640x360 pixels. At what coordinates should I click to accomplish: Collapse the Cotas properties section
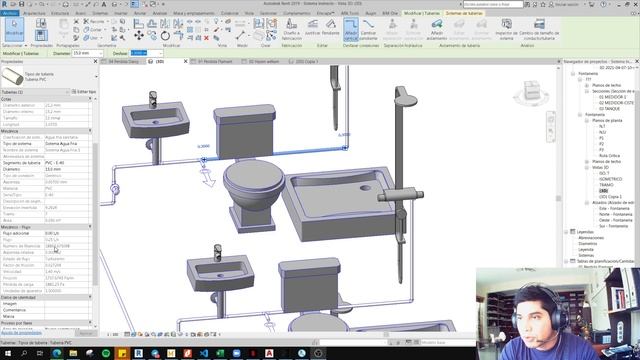(90, 99)
